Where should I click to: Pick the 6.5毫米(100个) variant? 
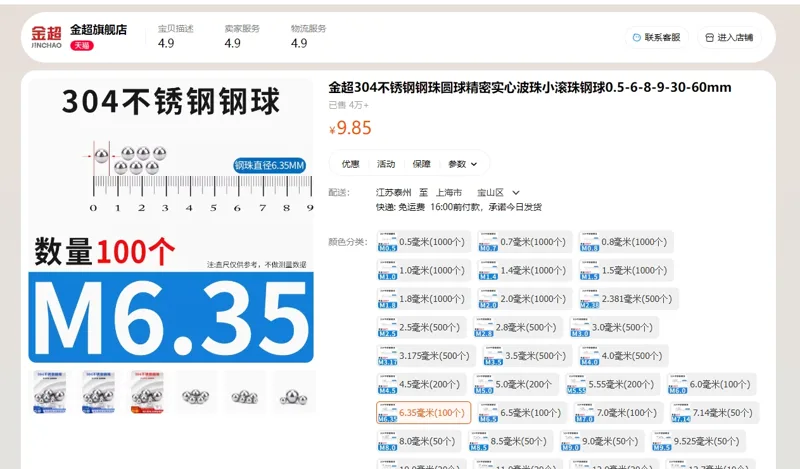tap(522, 413)
